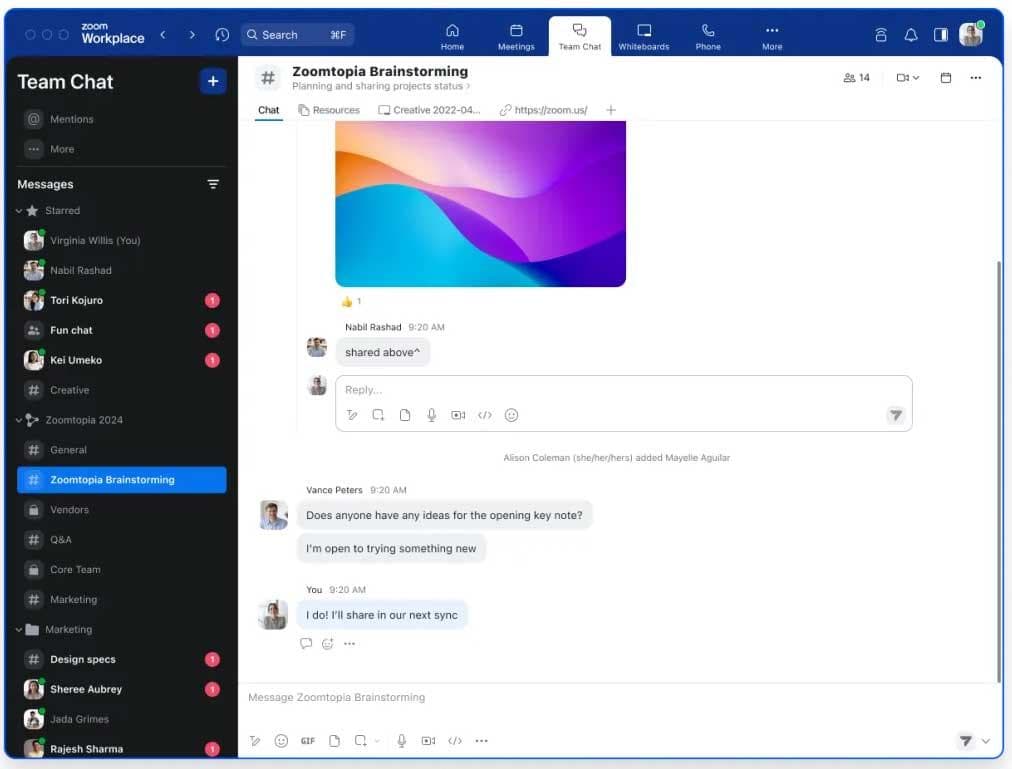This screenshot has width=1012, height=769.
Task: Expand channel description chevron
Action: tap(469, 86)
